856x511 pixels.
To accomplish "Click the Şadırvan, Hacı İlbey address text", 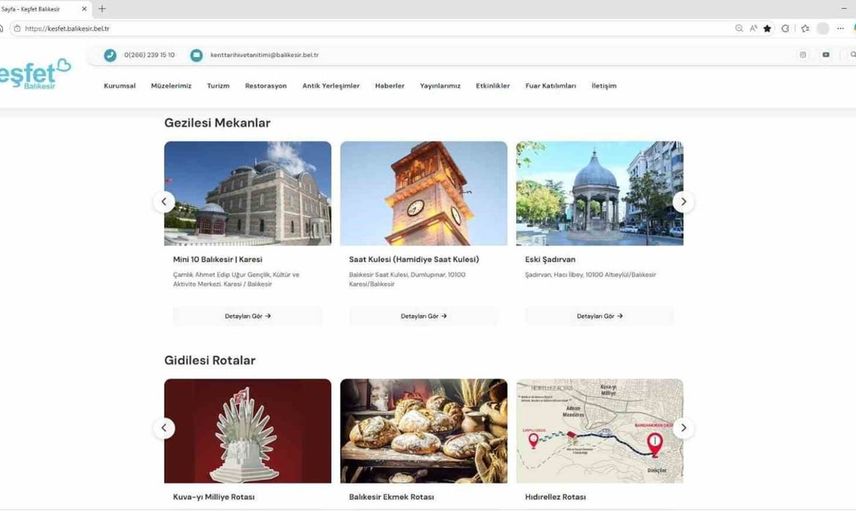I will click(591, 275).
